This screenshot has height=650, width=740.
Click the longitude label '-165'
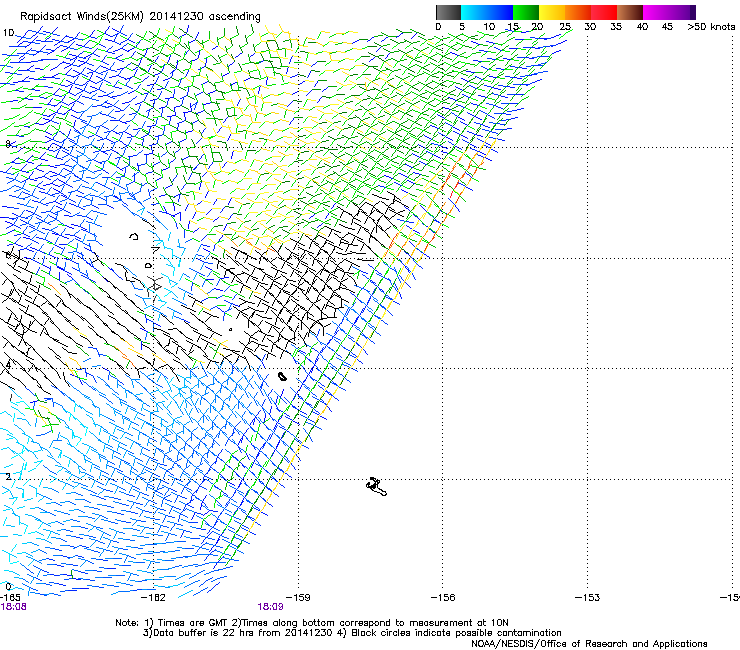(x=10, y=598)
